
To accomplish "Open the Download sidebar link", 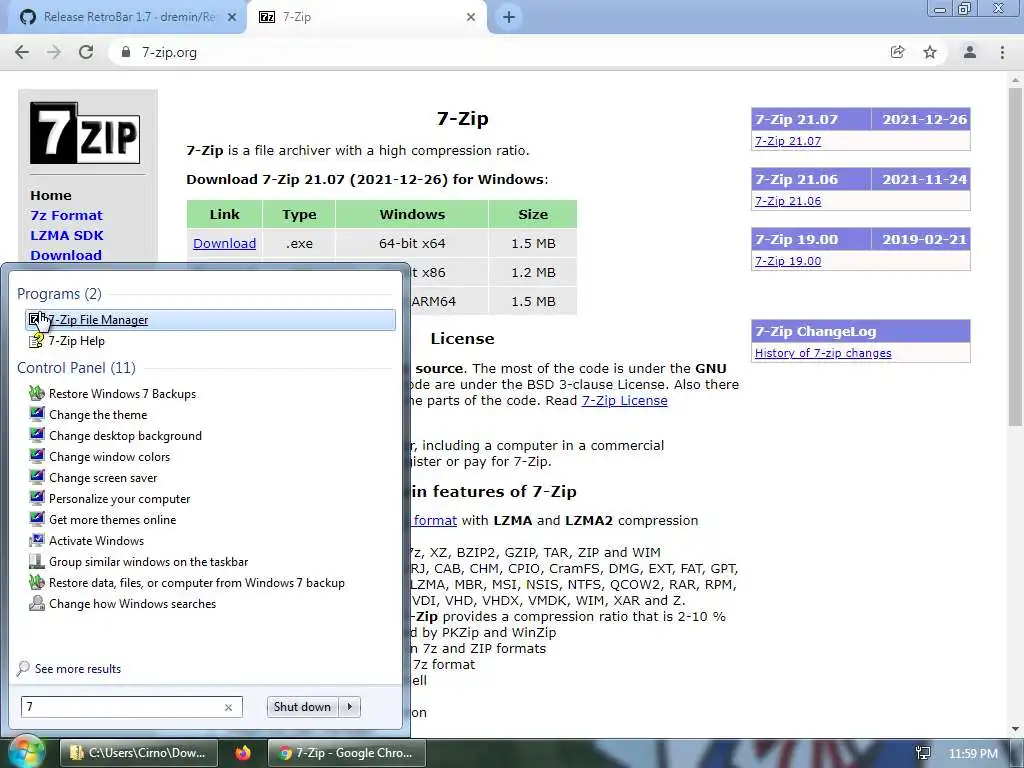I will click(66, 255).
